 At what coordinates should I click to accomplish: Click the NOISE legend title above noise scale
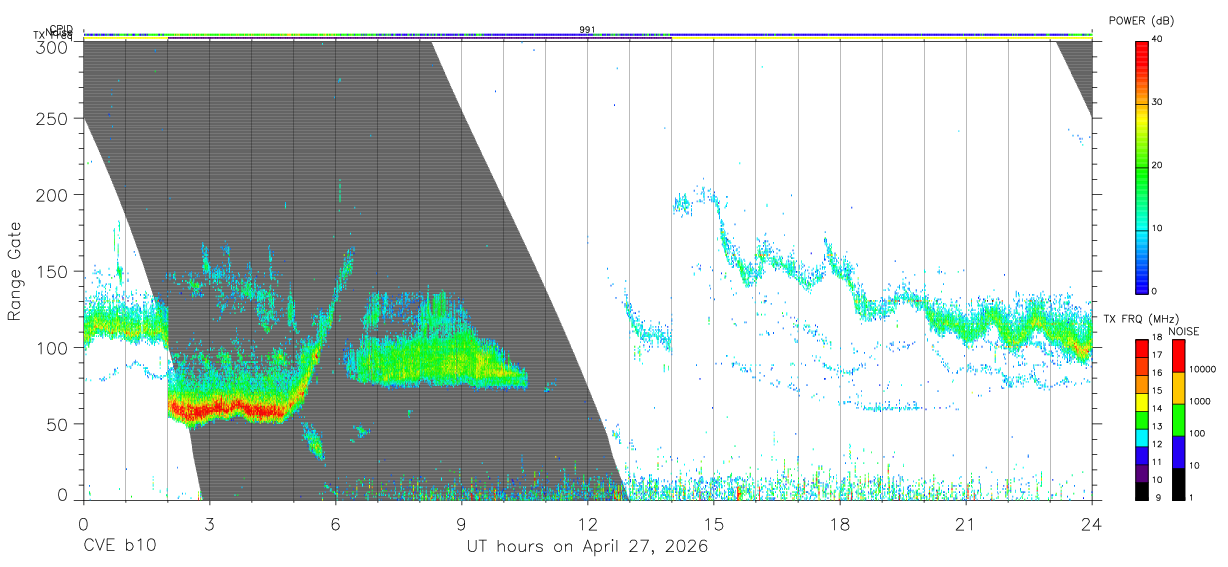[x=1183, y=331]
